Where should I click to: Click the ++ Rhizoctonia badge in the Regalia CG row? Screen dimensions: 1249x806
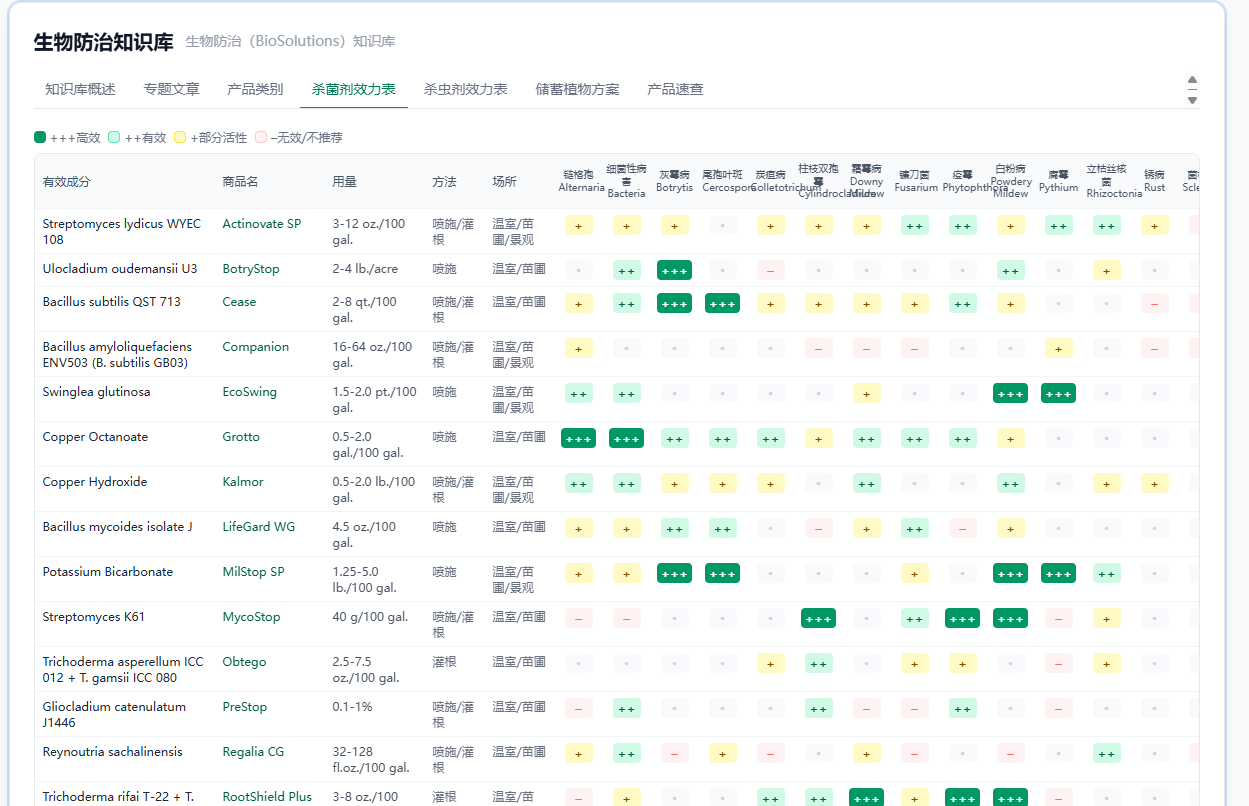tap(1106, 753)
